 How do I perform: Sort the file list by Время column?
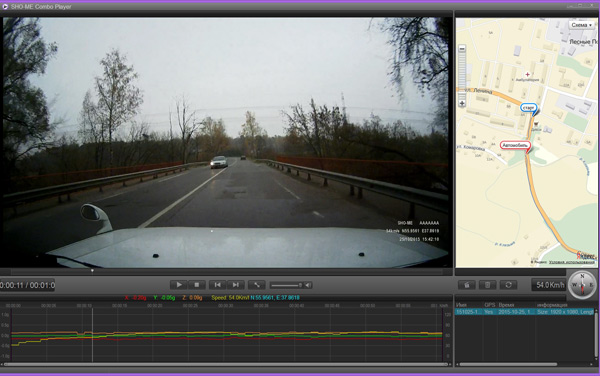(x=507, y=305)
